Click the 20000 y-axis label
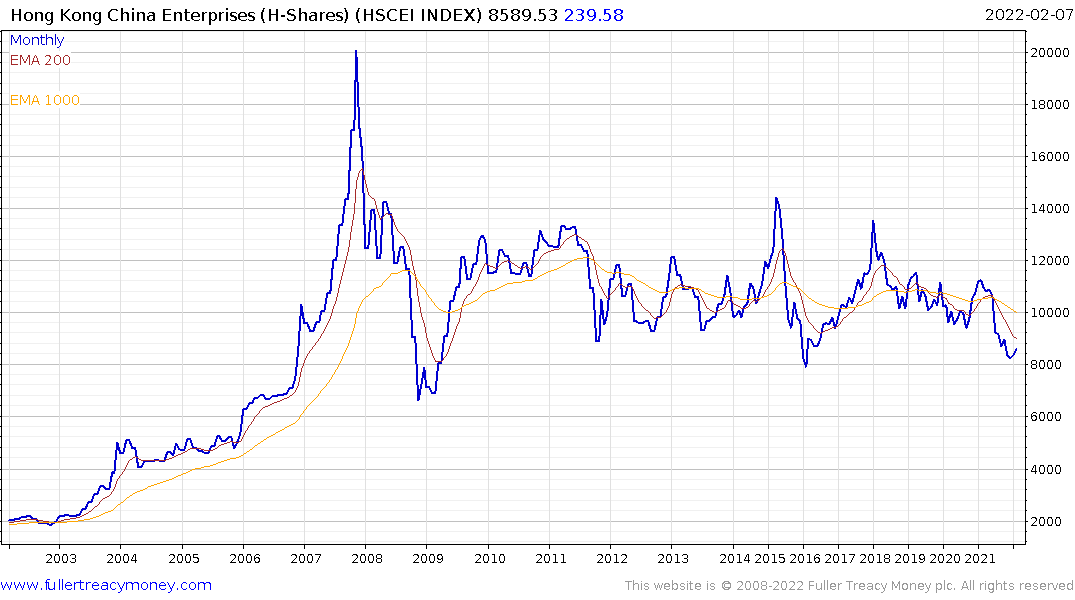 (x=1050, y=53)
